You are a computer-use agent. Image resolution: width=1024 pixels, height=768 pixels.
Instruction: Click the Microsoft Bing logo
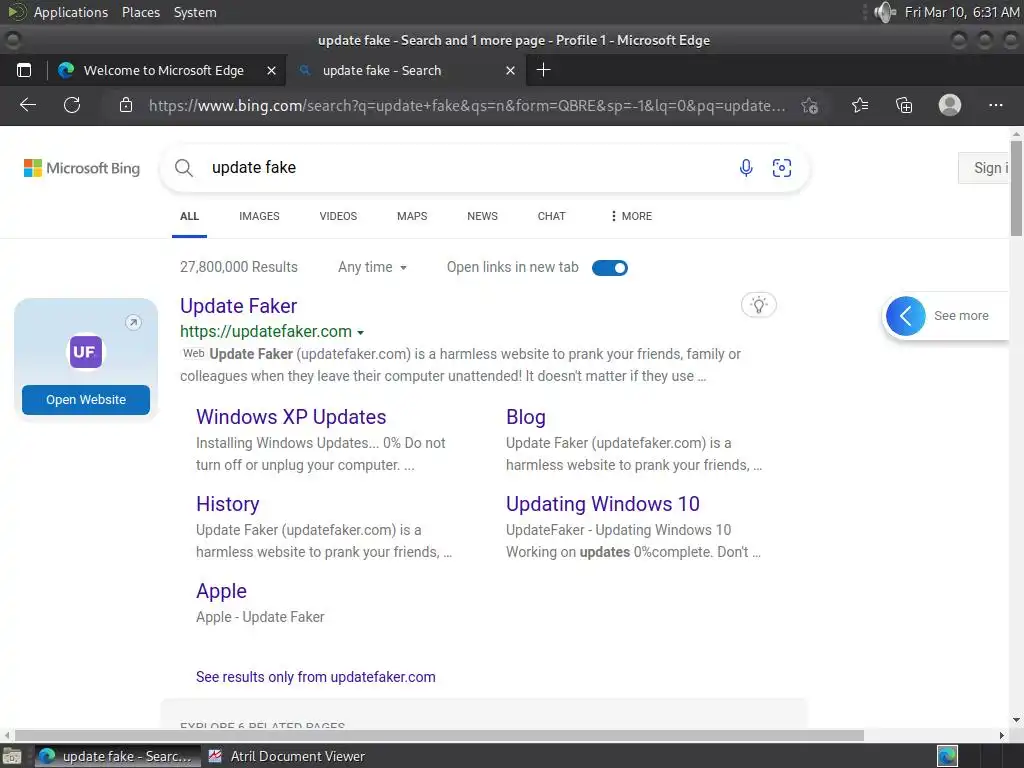pyautogui.click(x=82, y=168)
